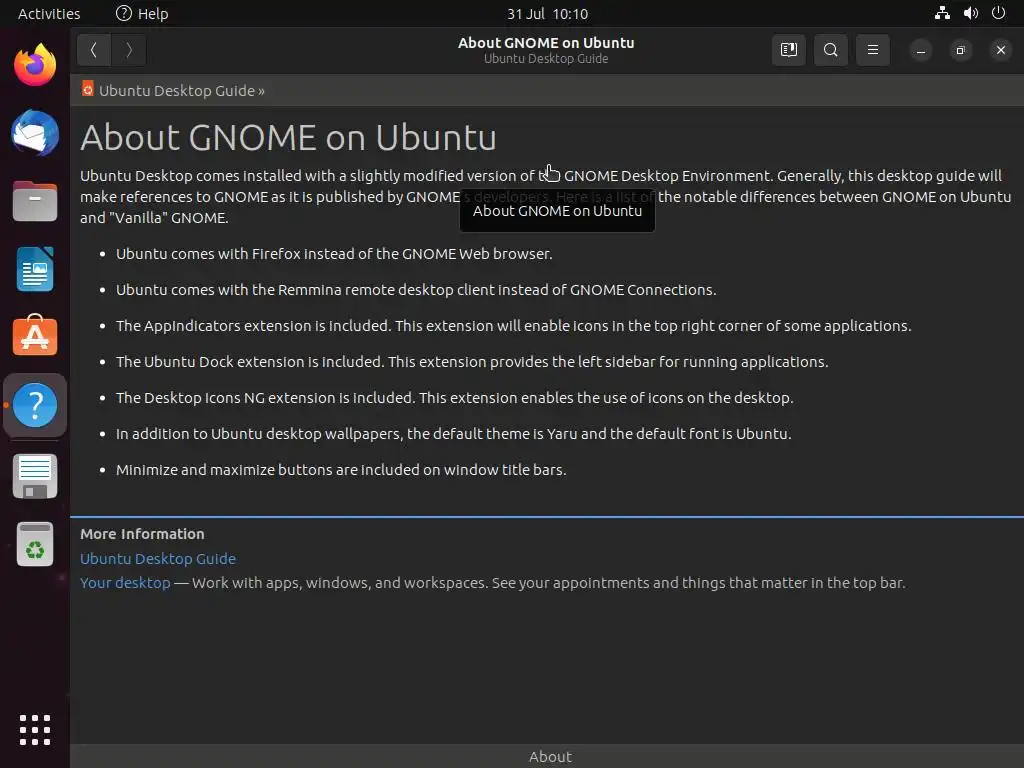The height and width of the screenshot is (768, 1024).
Task: Click the Help icon in dock
Action: click(35, 405)
